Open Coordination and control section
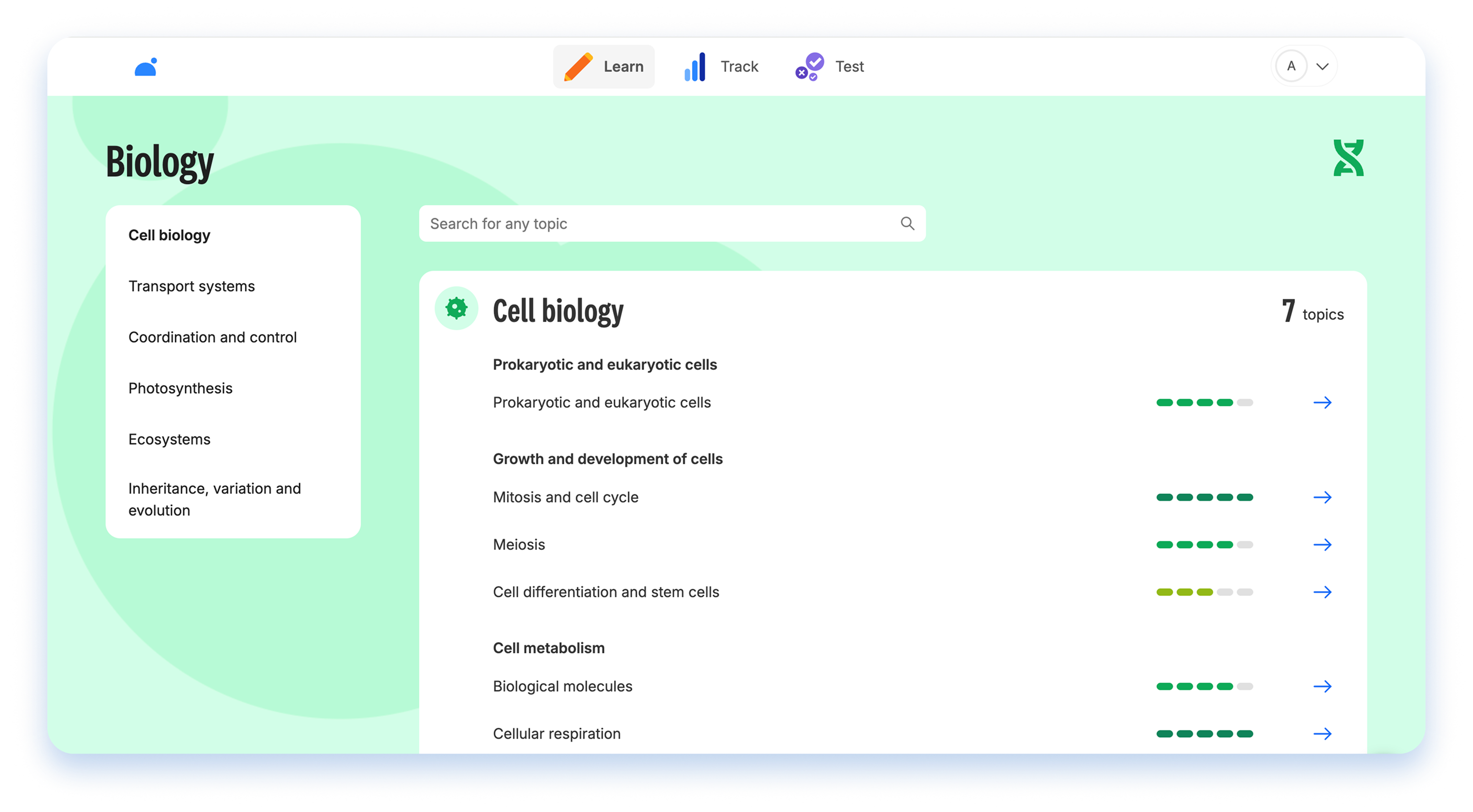 [x=212, y=337]
